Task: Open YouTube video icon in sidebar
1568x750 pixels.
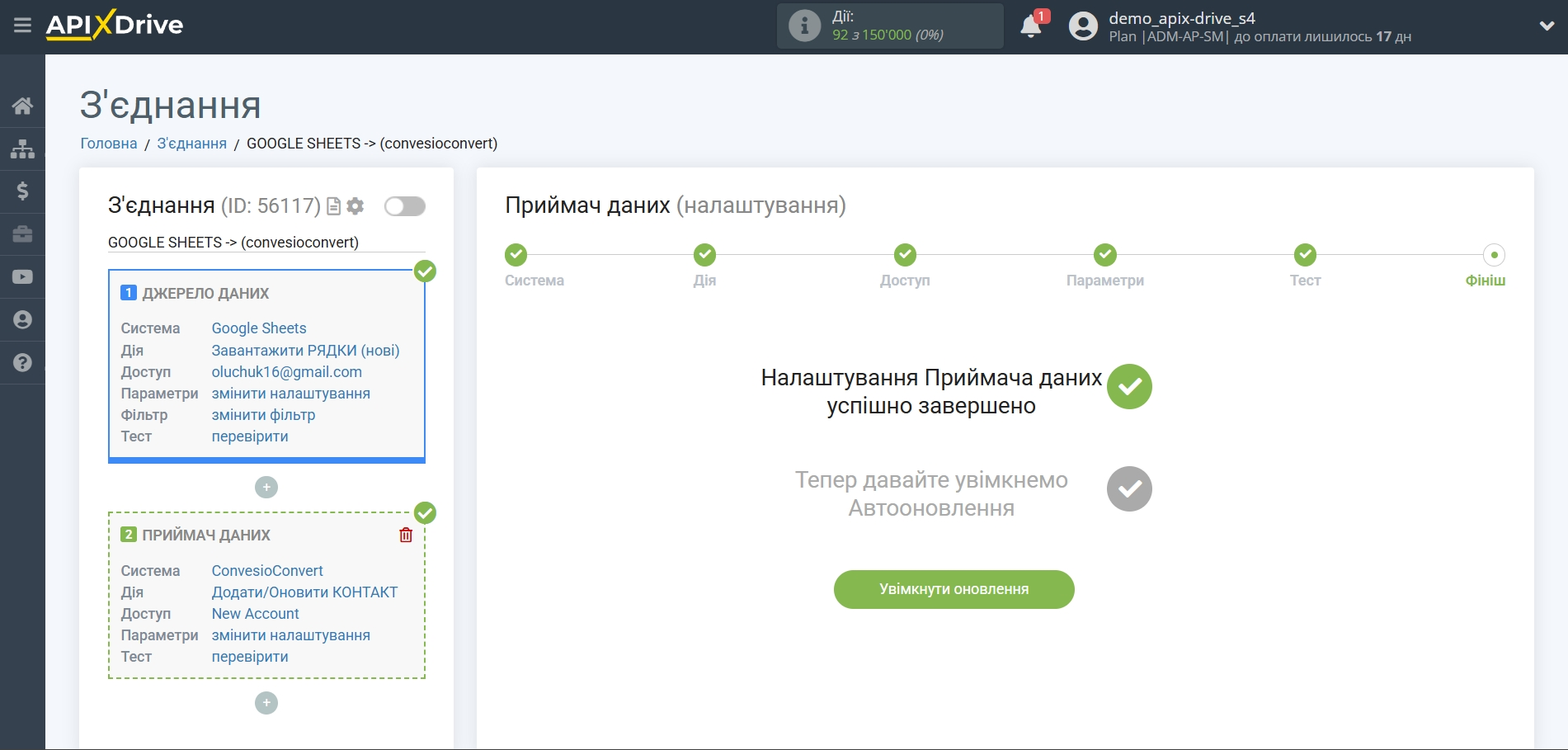Action: (22, 277)
